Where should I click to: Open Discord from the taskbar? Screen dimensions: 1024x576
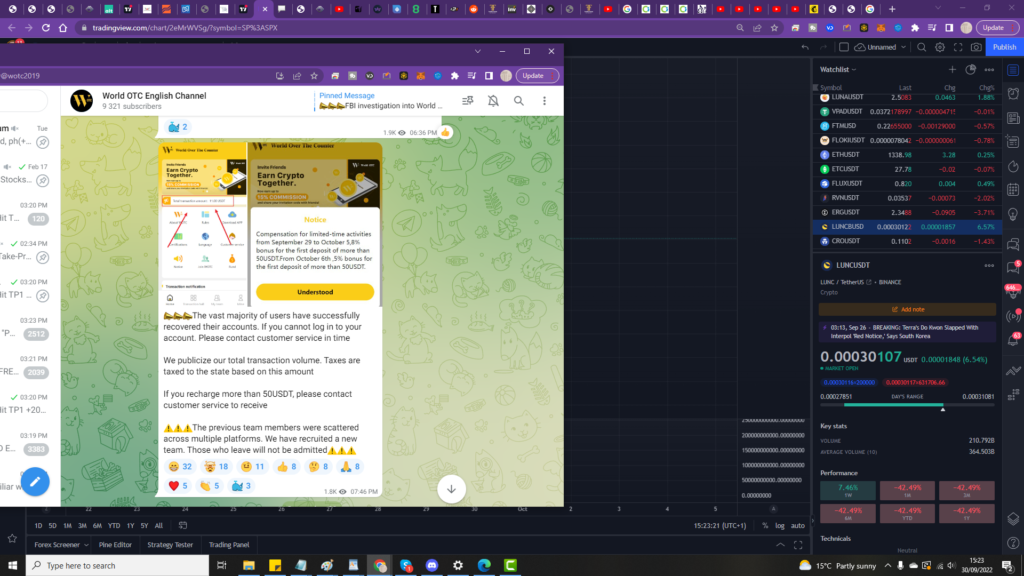pos(432,566)
